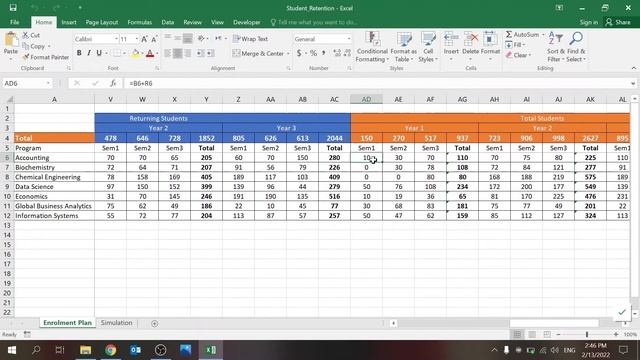Expand the Name Box dropdown
The width and height of the screenshot is (640, 360).
[48, 83]
